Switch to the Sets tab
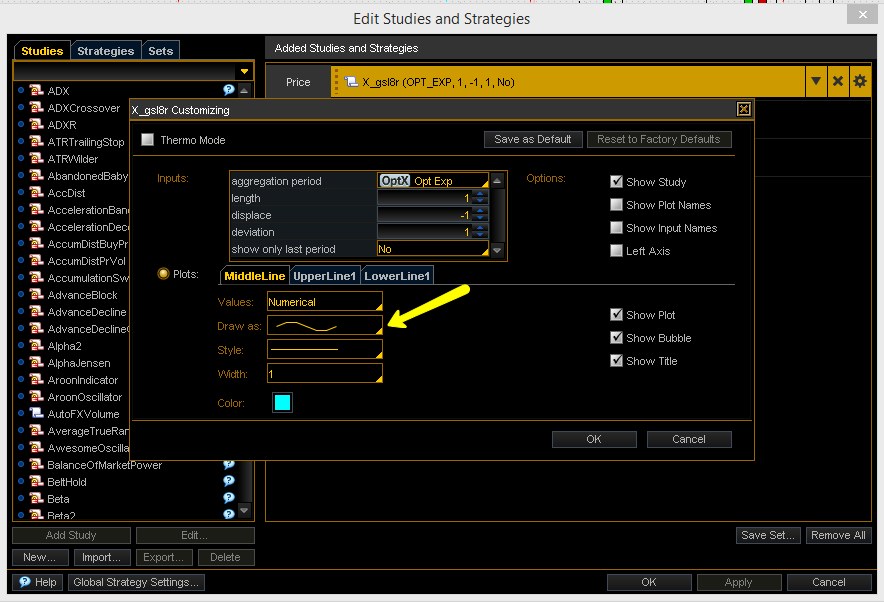This screenshot has width=884, height=602. 161,51
